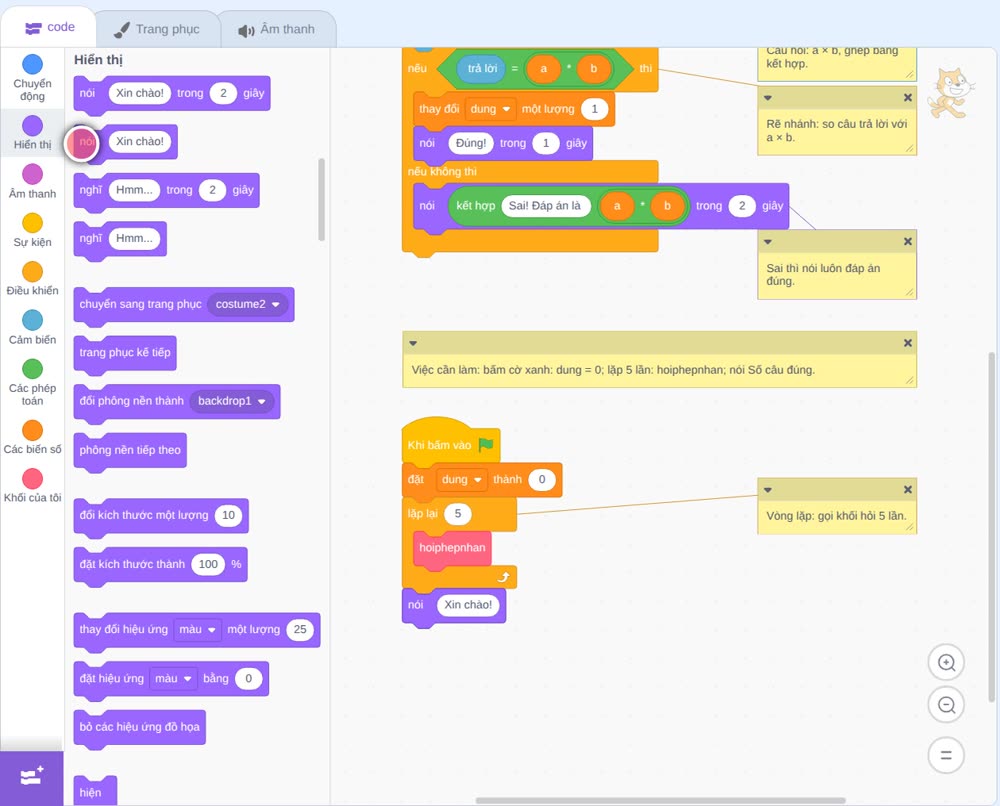Select the Các phép toán category circle

point(33,369)
